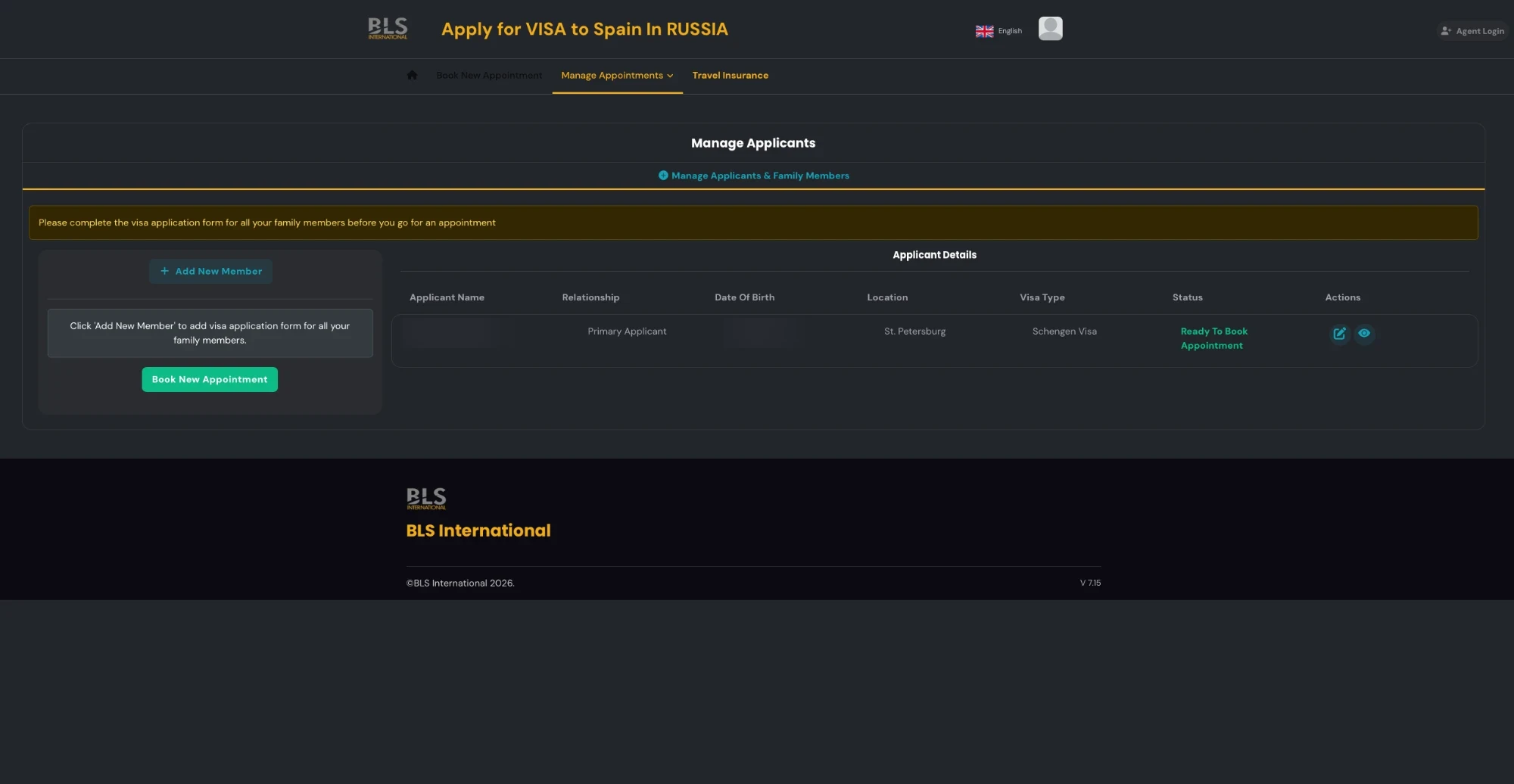Click the green Book New Appointment button
Viewport: 1514px width, 784px height.
(x=210, y=379)
